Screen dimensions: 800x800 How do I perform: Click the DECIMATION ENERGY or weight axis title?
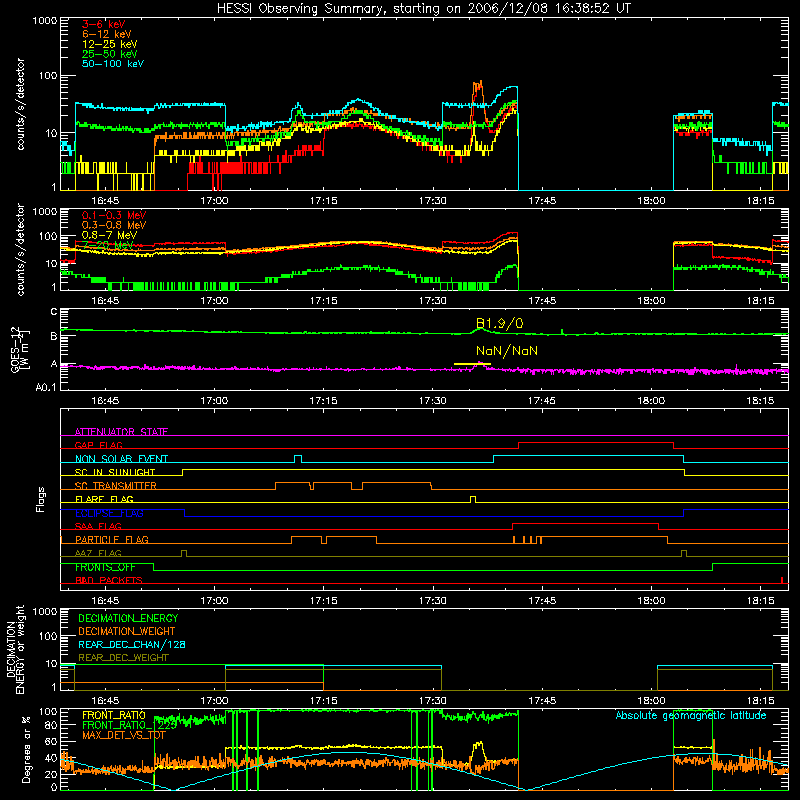[x=15, y=649]
